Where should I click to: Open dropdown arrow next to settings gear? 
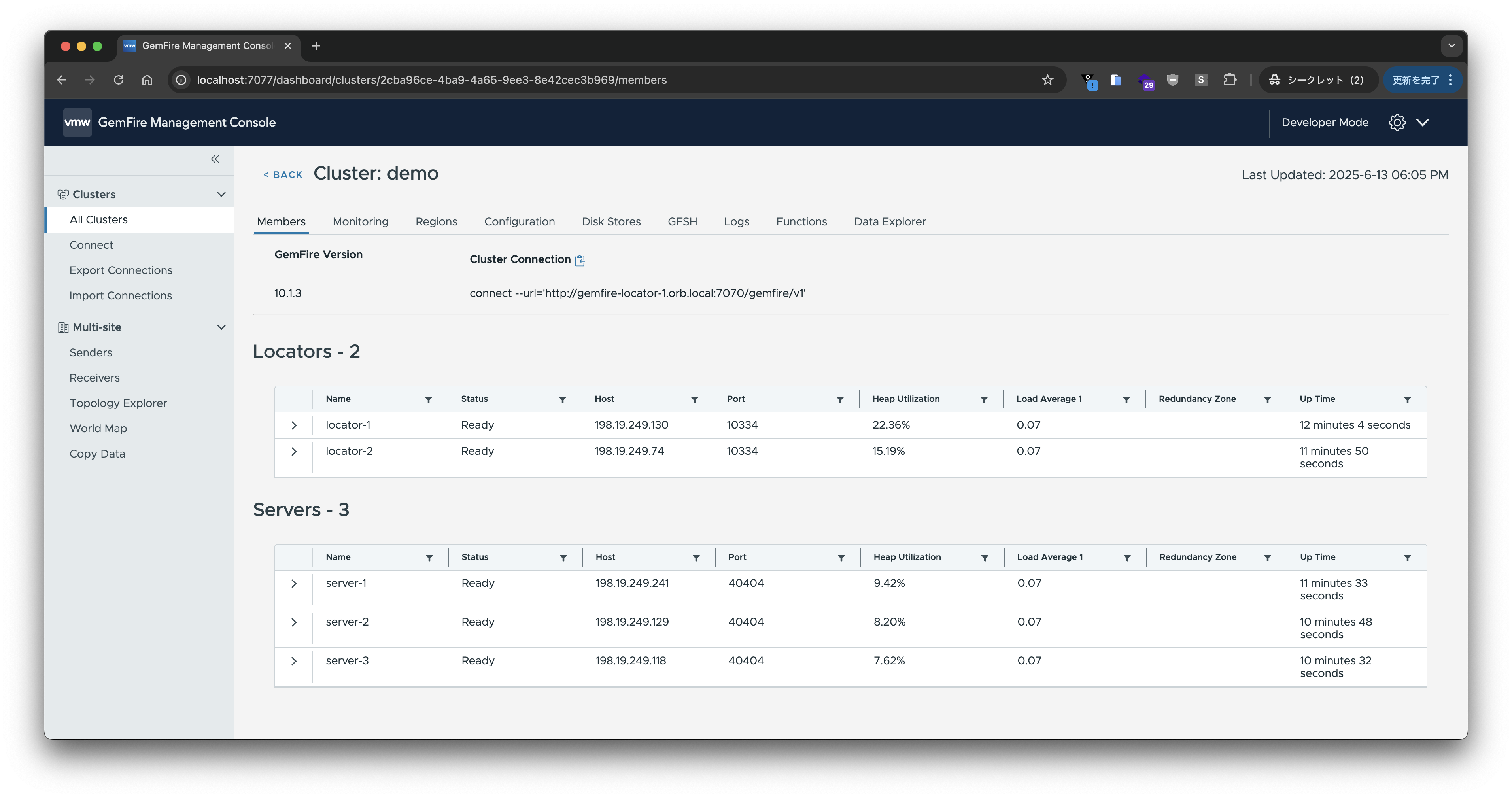coord(1422,122)
